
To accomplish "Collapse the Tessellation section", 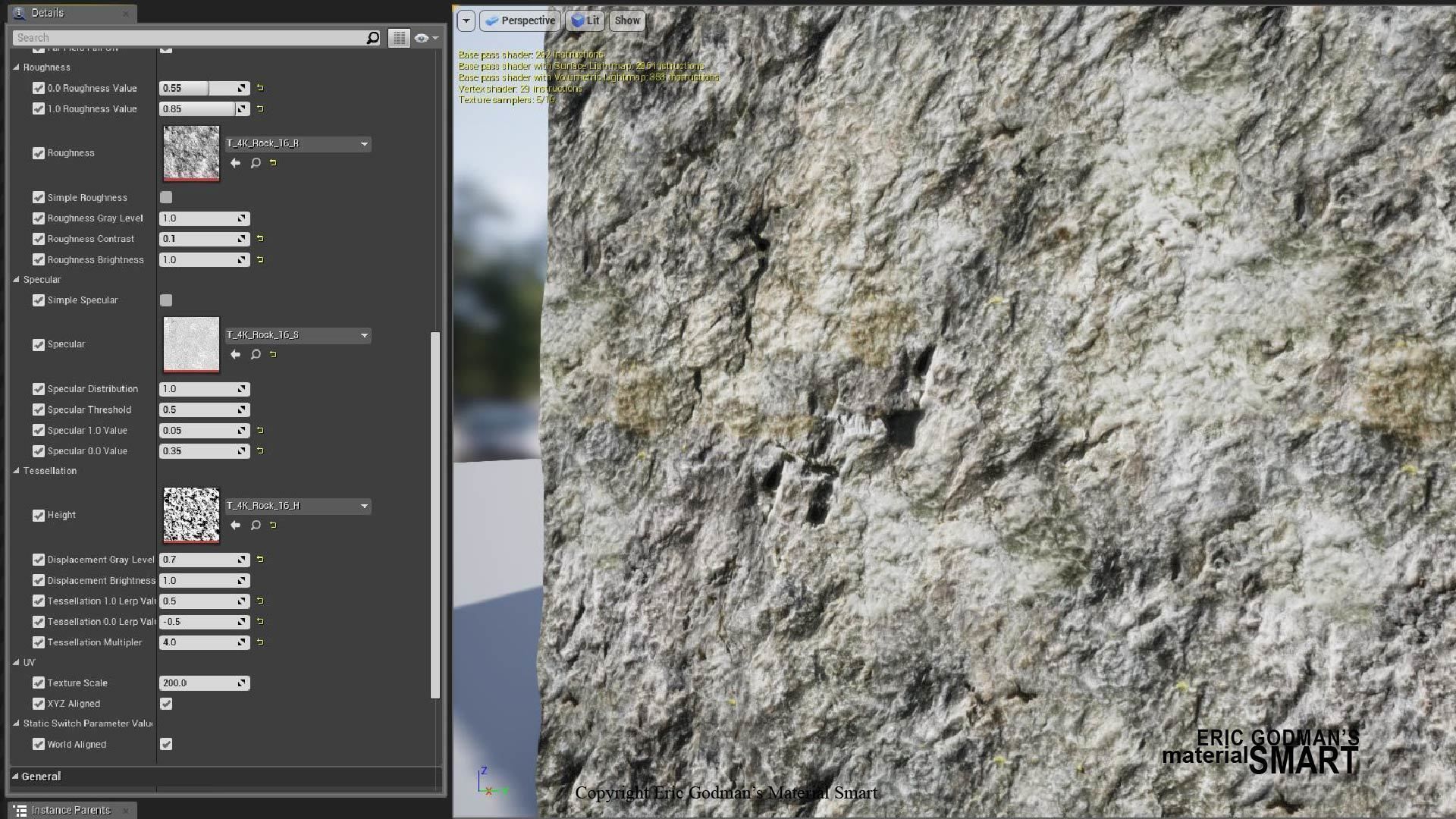I will point(16,471).
